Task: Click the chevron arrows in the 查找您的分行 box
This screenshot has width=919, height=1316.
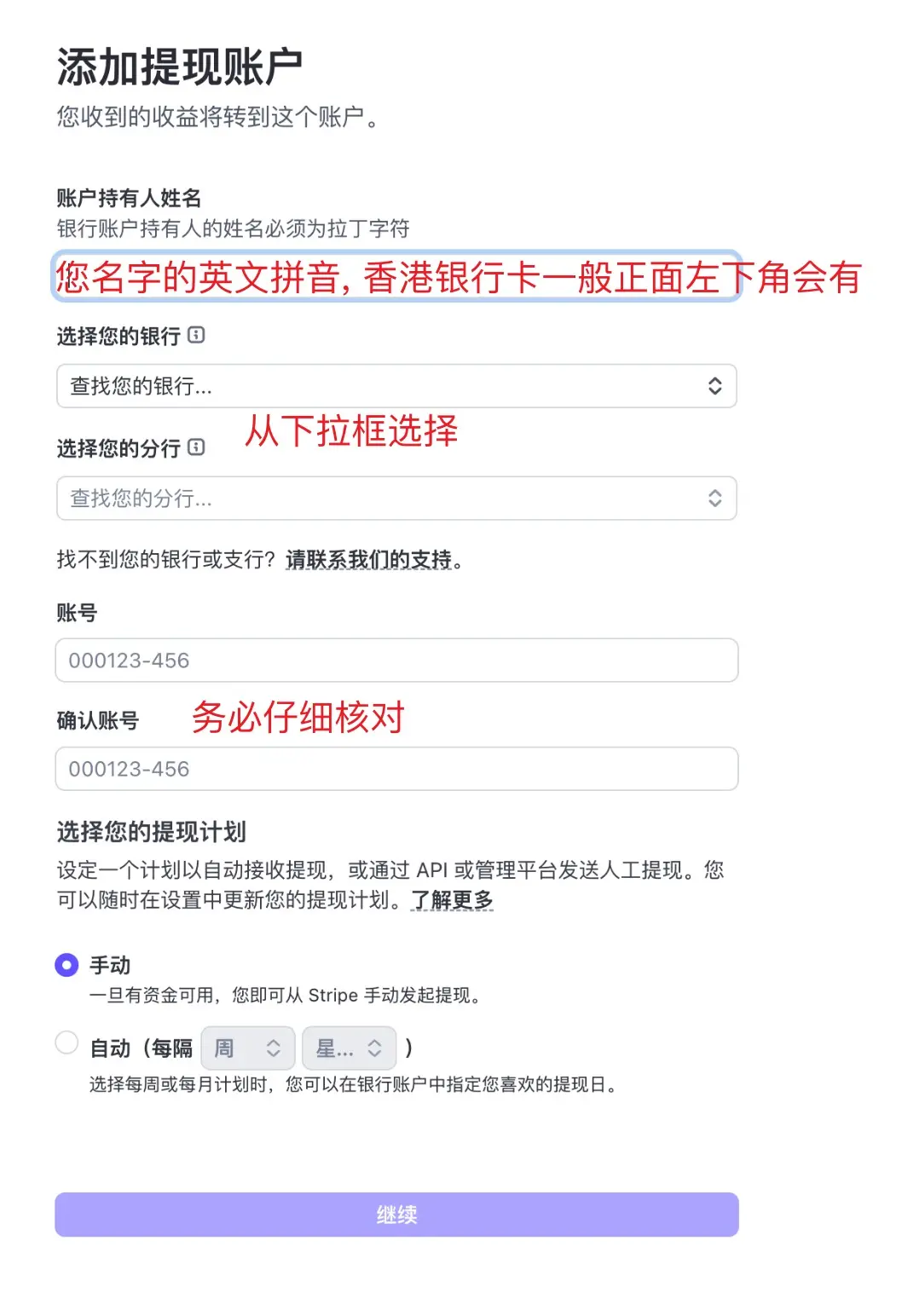Action: point(714,499)
